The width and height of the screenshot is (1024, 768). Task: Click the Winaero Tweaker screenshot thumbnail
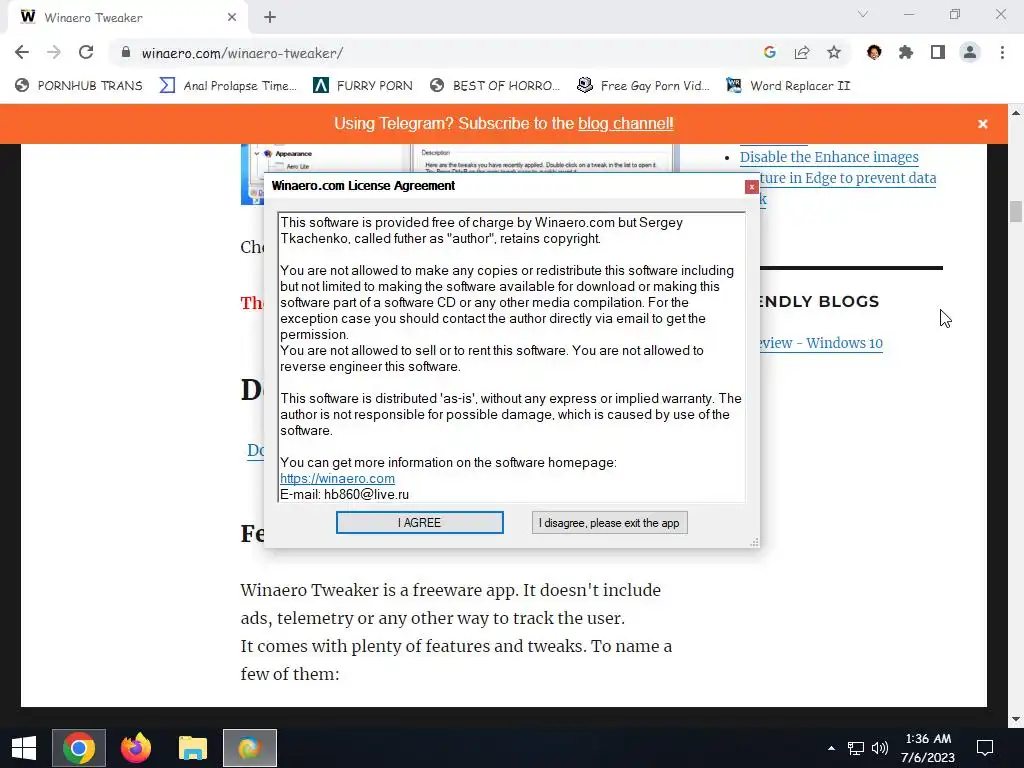pos(460,158)
